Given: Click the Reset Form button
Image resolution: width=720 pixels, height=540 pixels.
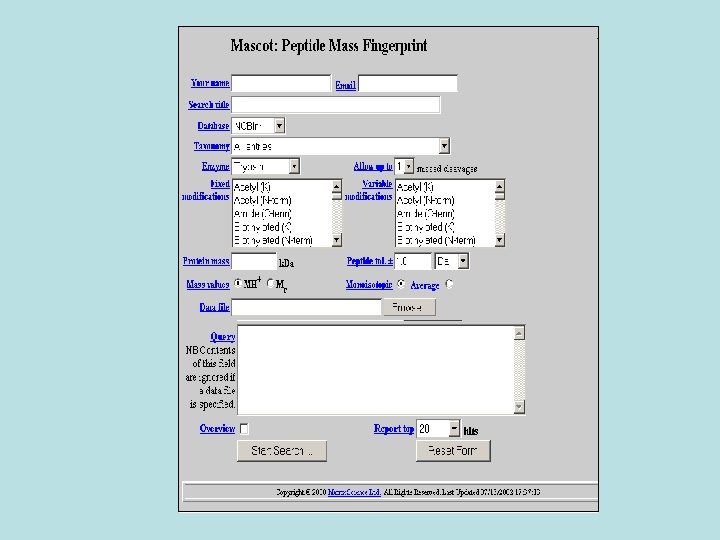Looking at the screenshot, I should (x=453, y=450).
